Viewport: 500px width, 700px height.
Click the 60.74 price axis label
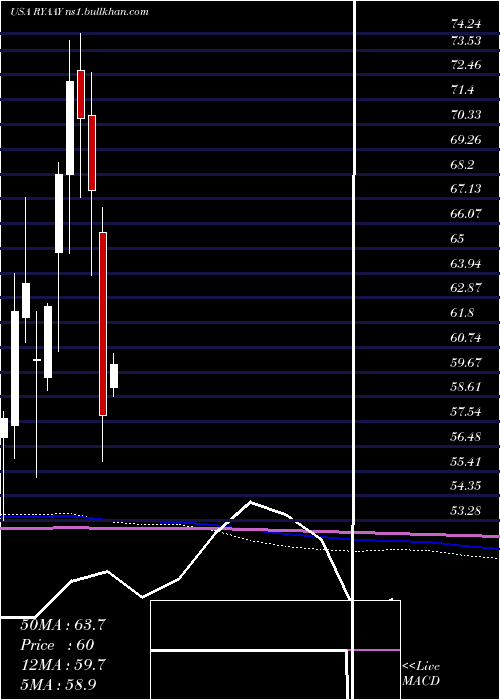[x=467, y=338]
